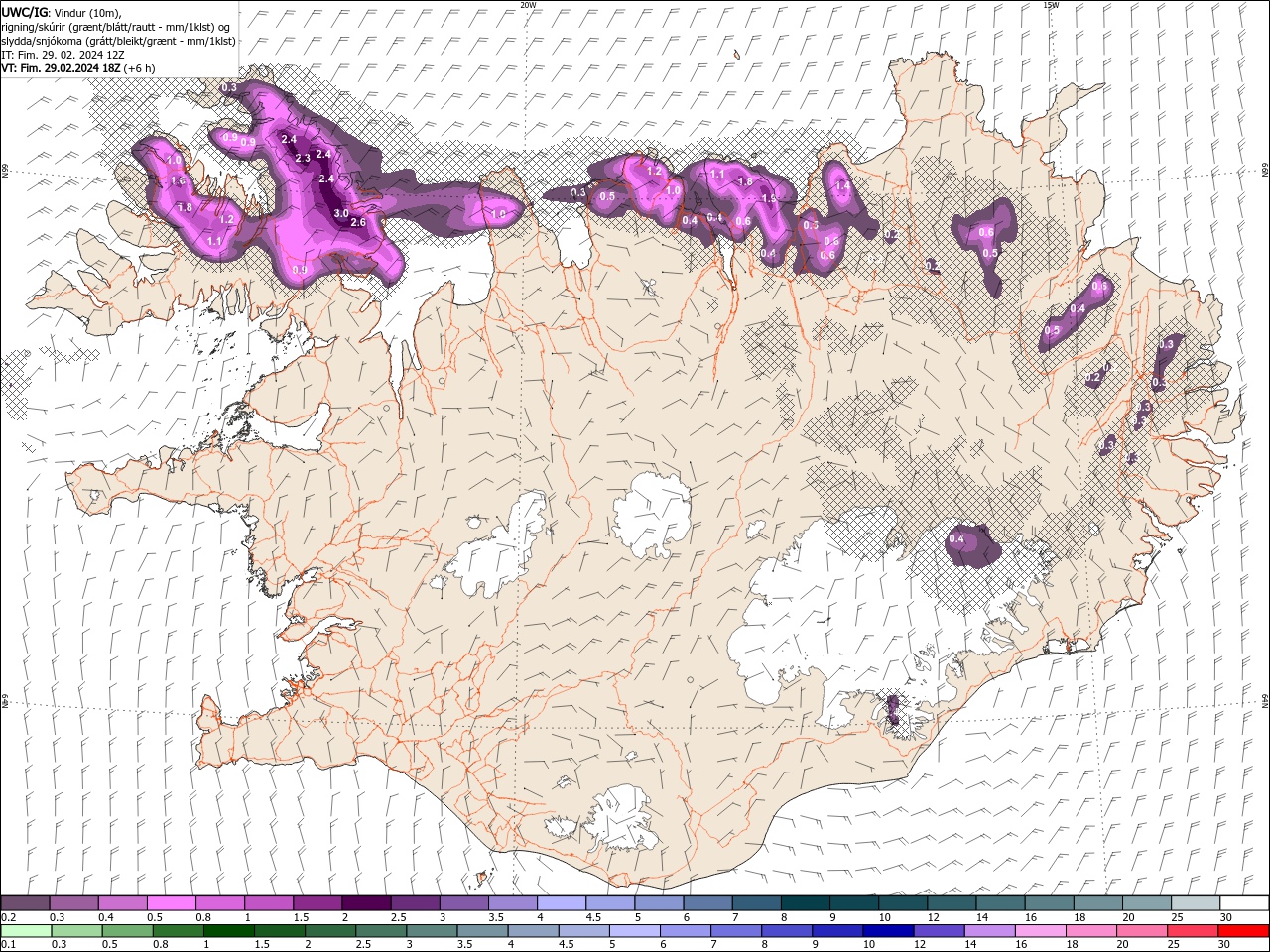Click the 64N latitude label on right edge

coord(1265,700)
